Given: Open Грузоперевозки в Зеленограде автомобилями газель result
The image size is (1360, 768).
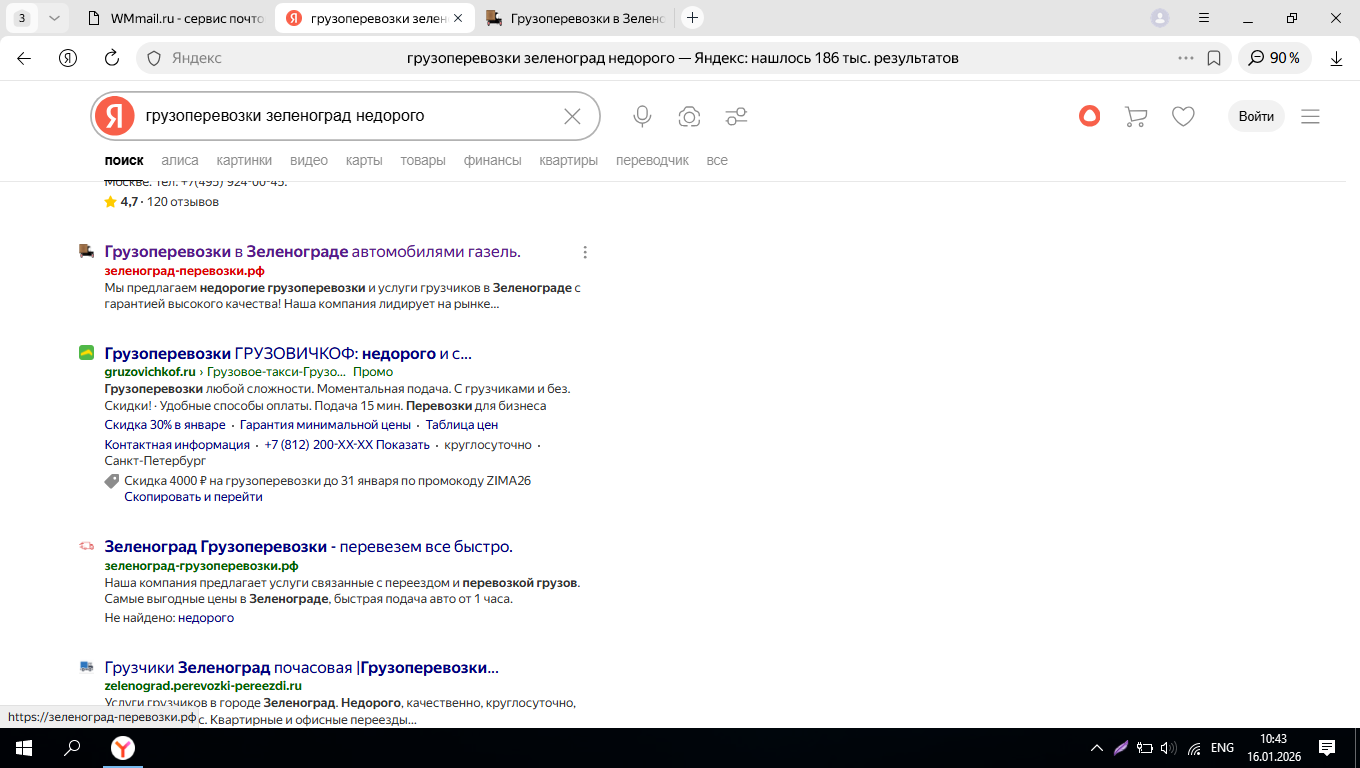Looking at the screenshot, I should tap(312, 251).
